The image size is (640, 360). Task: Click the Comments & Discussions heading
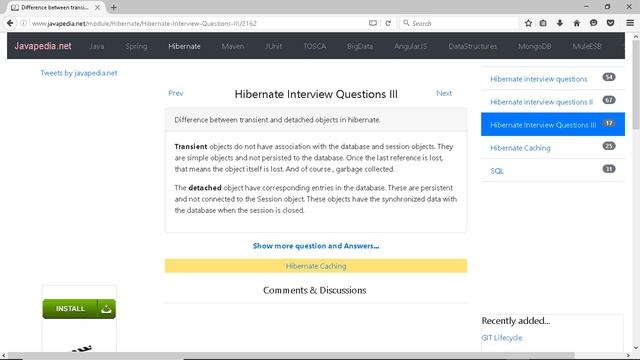pyautogui.click(x=315, y=290)
